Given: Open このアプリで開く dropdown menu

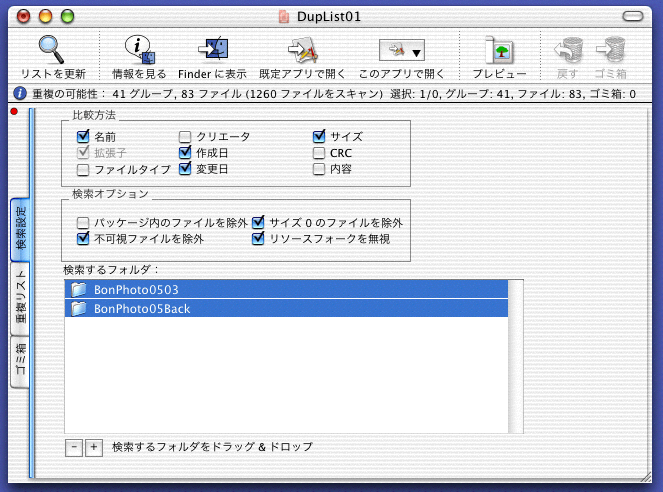Looking at the screenshot, I should click(402, 49).
